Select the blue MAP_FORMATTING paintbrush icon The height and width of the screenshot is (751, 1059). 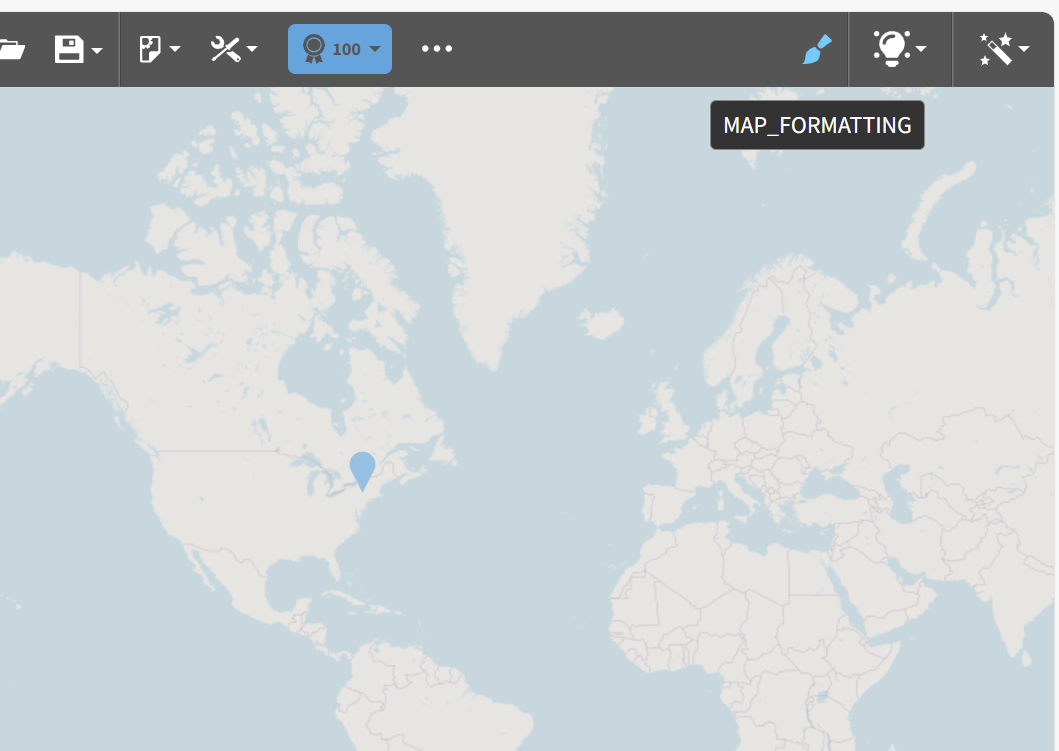[817, 47]
